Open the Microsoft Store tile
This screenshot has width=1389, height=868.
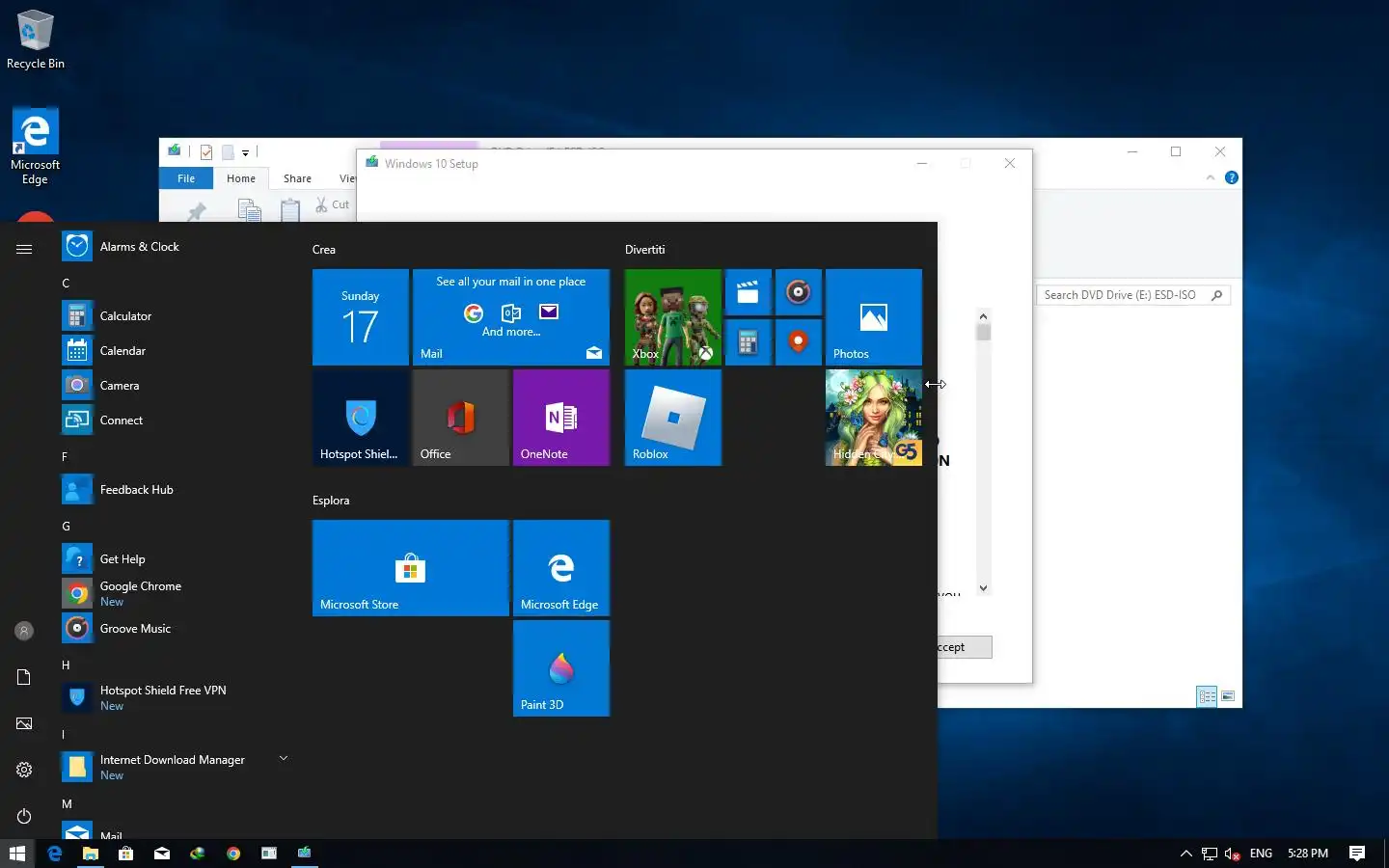coord(411,568)
